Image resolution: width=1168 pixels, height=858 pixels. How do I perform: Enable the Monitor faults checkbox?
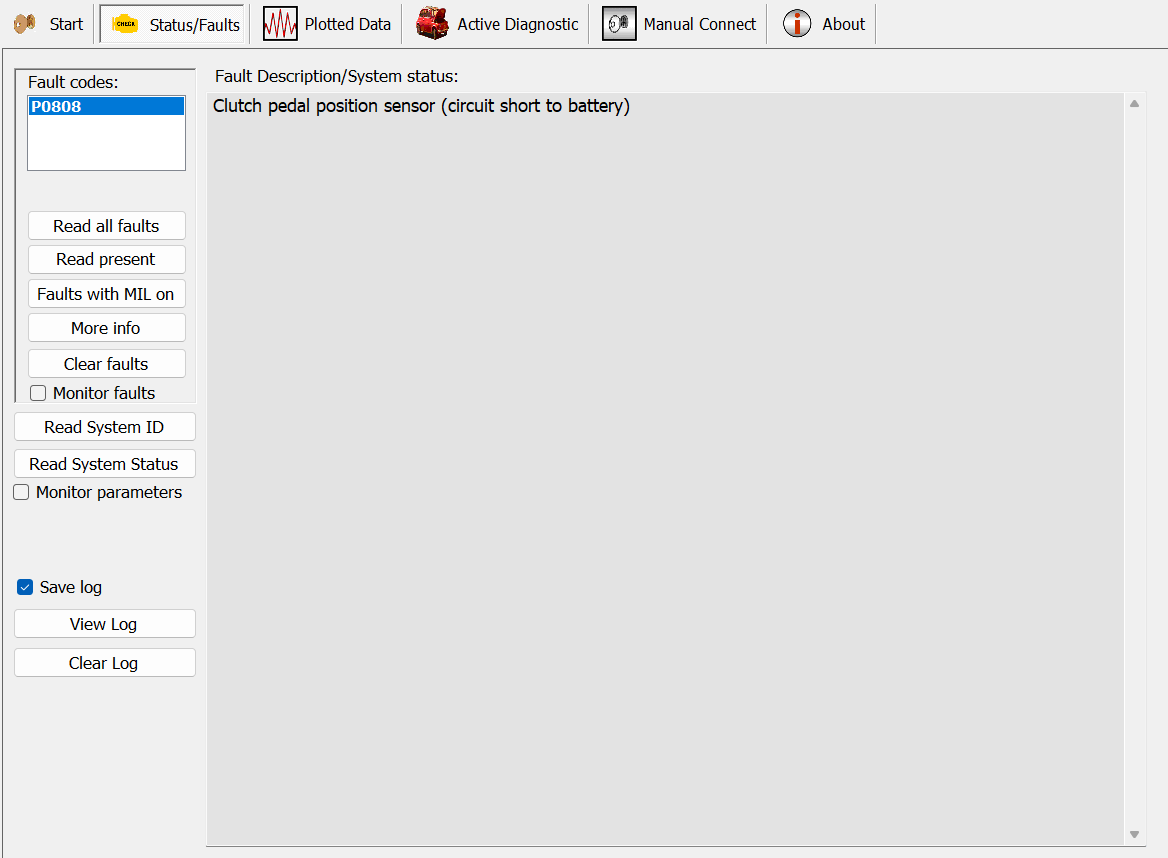[x=38, y=393]
